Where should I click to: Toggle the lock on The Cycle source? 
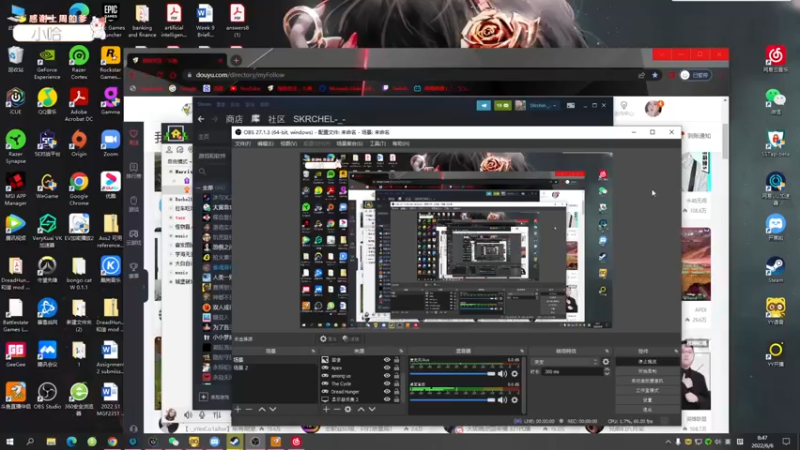(396, 384)
